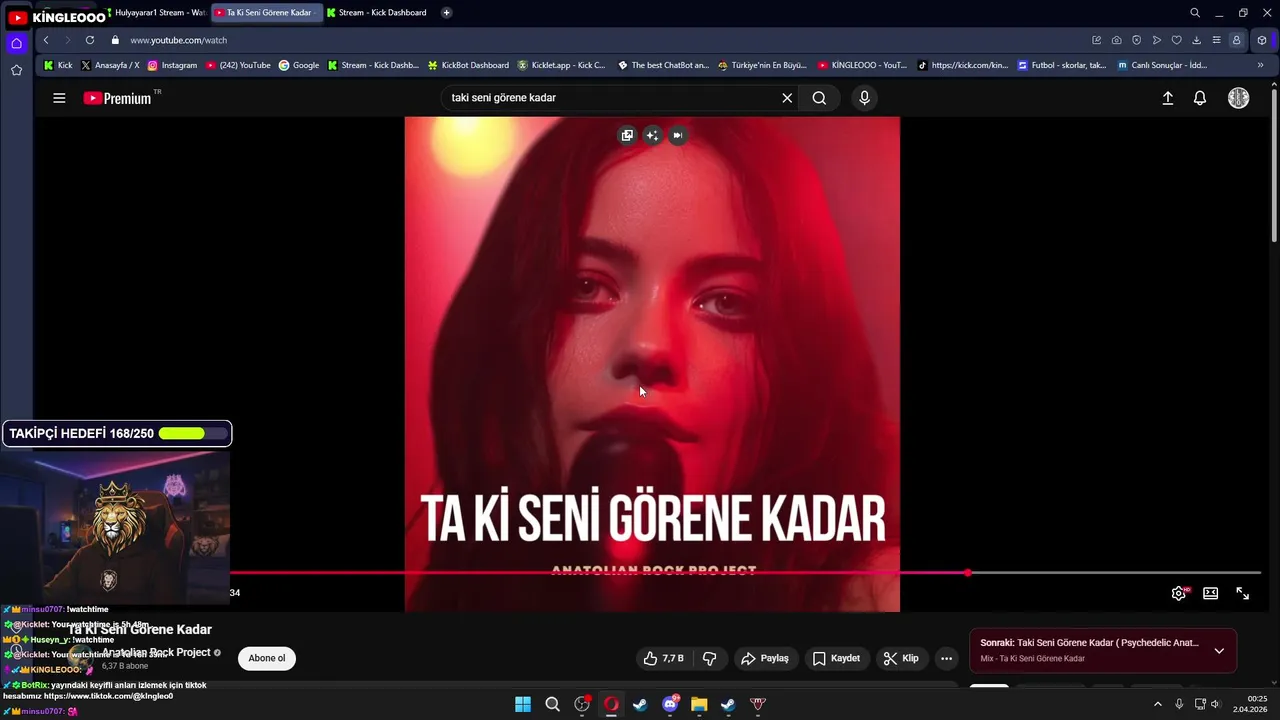The height and width of the screenshot is (720, 1280).
Task: Open YouTube notifications bell
Action: [x=1200, y=98]
